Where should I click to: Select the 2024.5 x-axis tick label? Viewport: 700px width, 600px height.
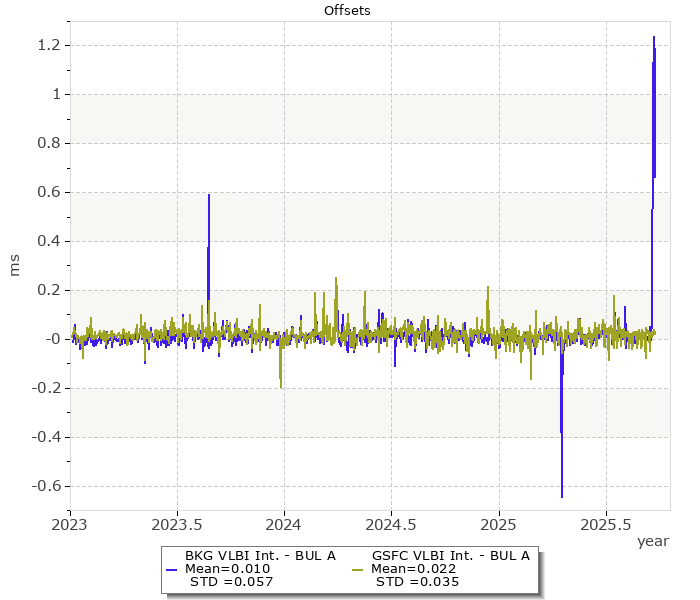coord(391,523)
